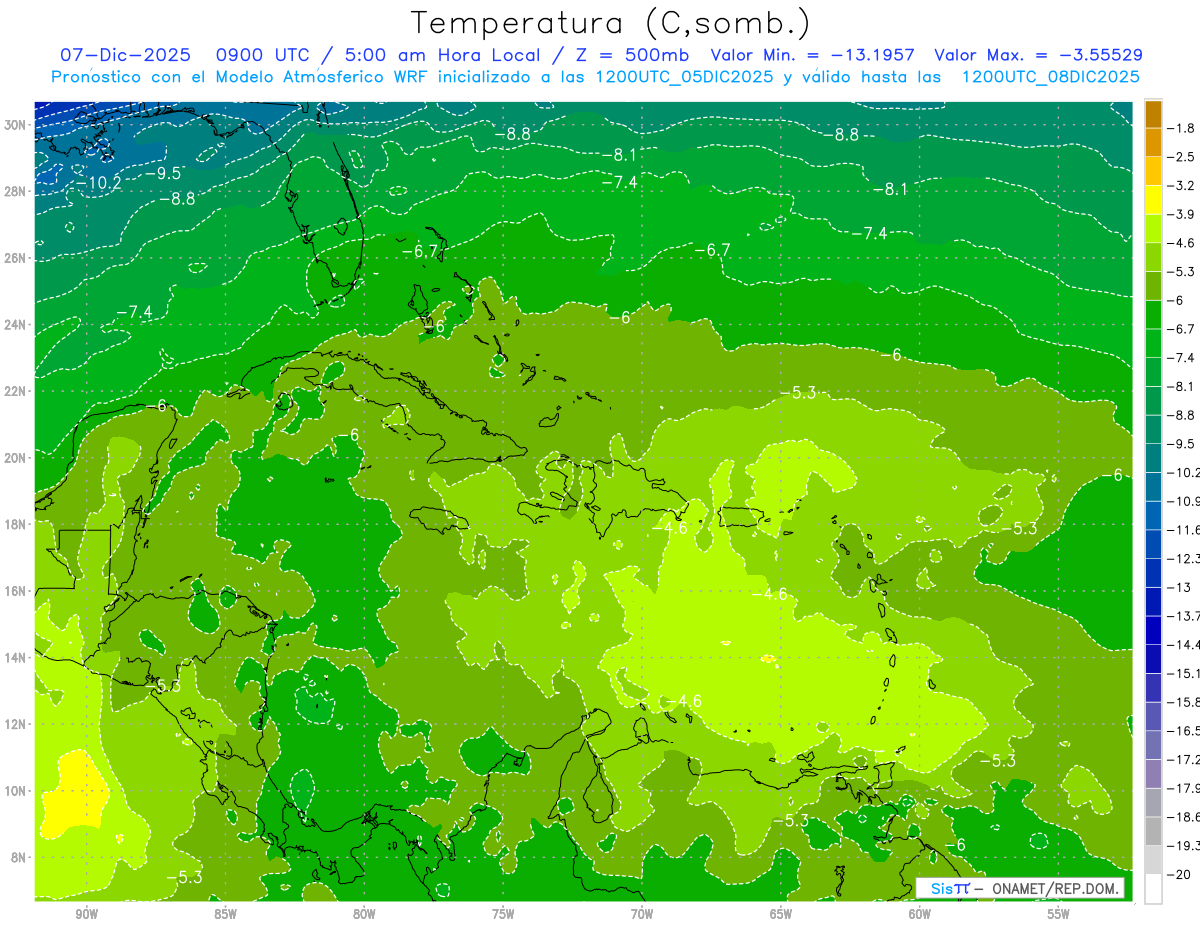This screenshot has width=1200, height=927.
Task: Click the brown-orange swatch above -1.8 in legend
Action: click(1153, 114)
